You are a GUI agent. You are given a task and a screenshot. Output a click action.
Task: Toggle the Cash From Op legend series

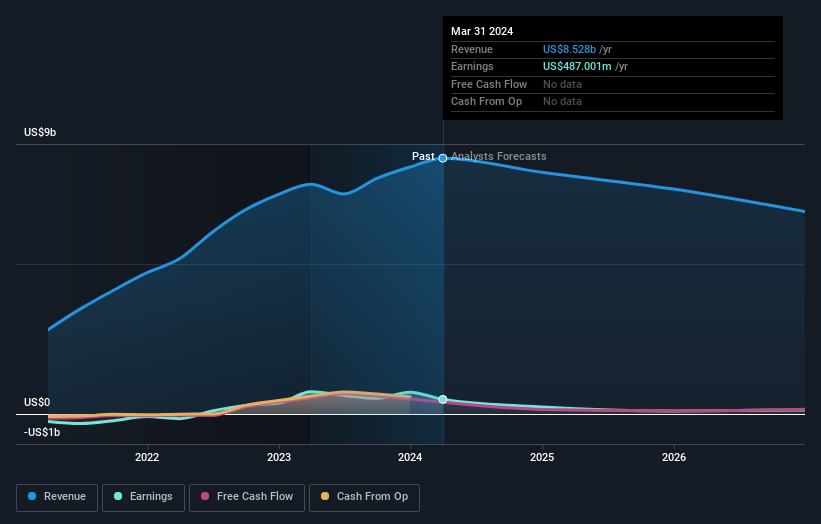[x=364, y=497]
